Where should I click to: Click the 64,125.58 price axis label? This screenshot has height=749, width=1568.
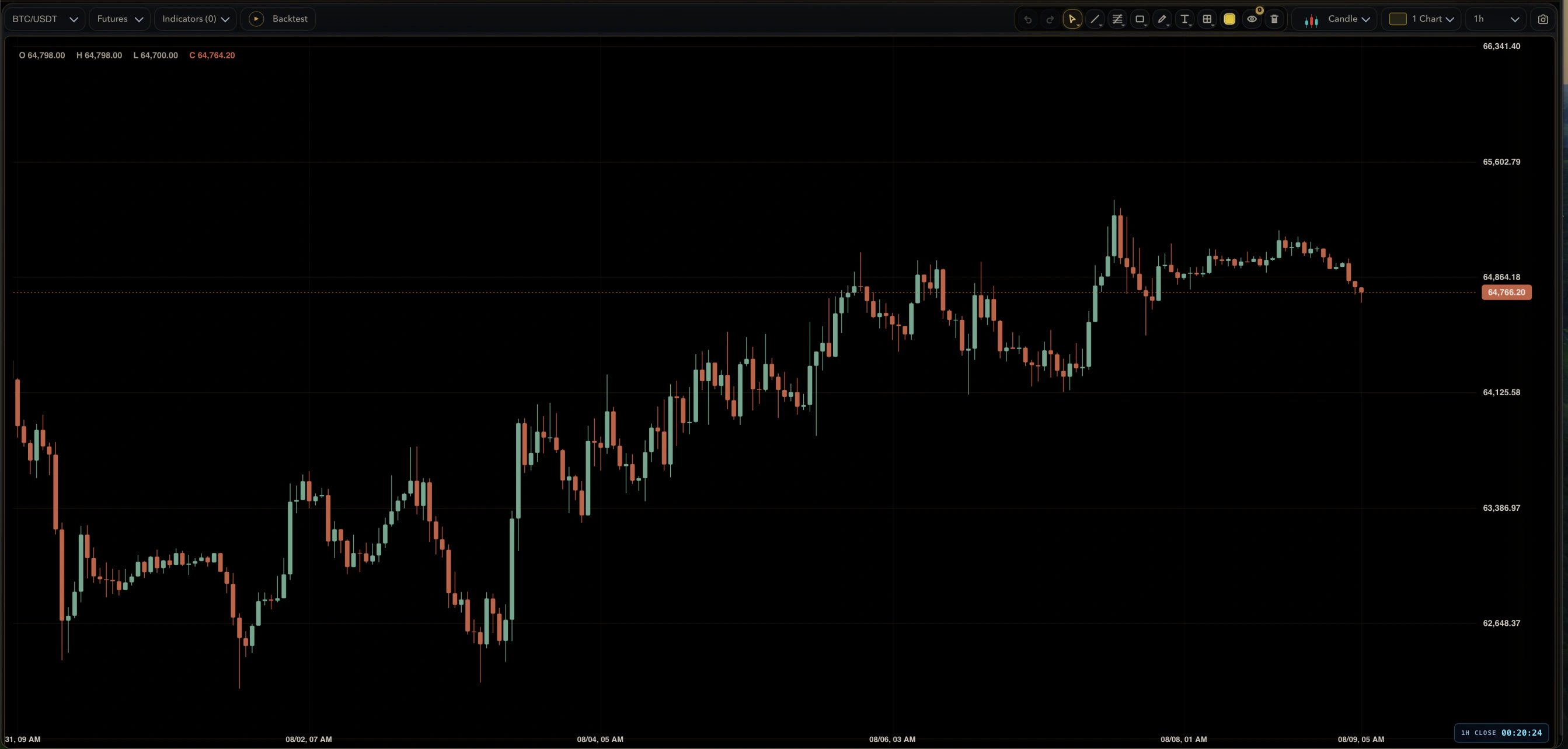point(1501,392)
